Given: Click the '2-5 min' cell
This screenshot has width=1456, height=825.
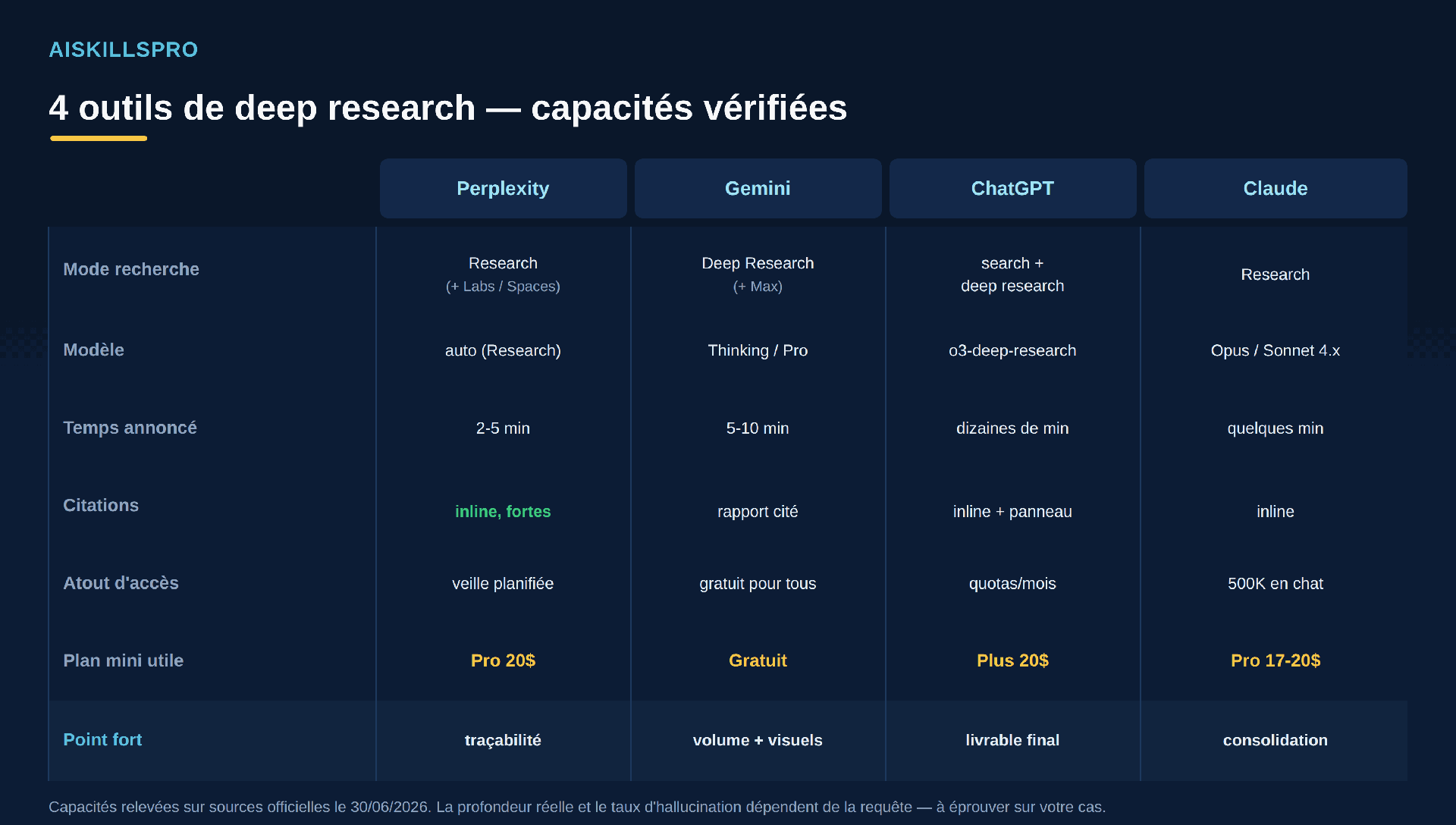Looking at the screenshot, I should [503, 428].
